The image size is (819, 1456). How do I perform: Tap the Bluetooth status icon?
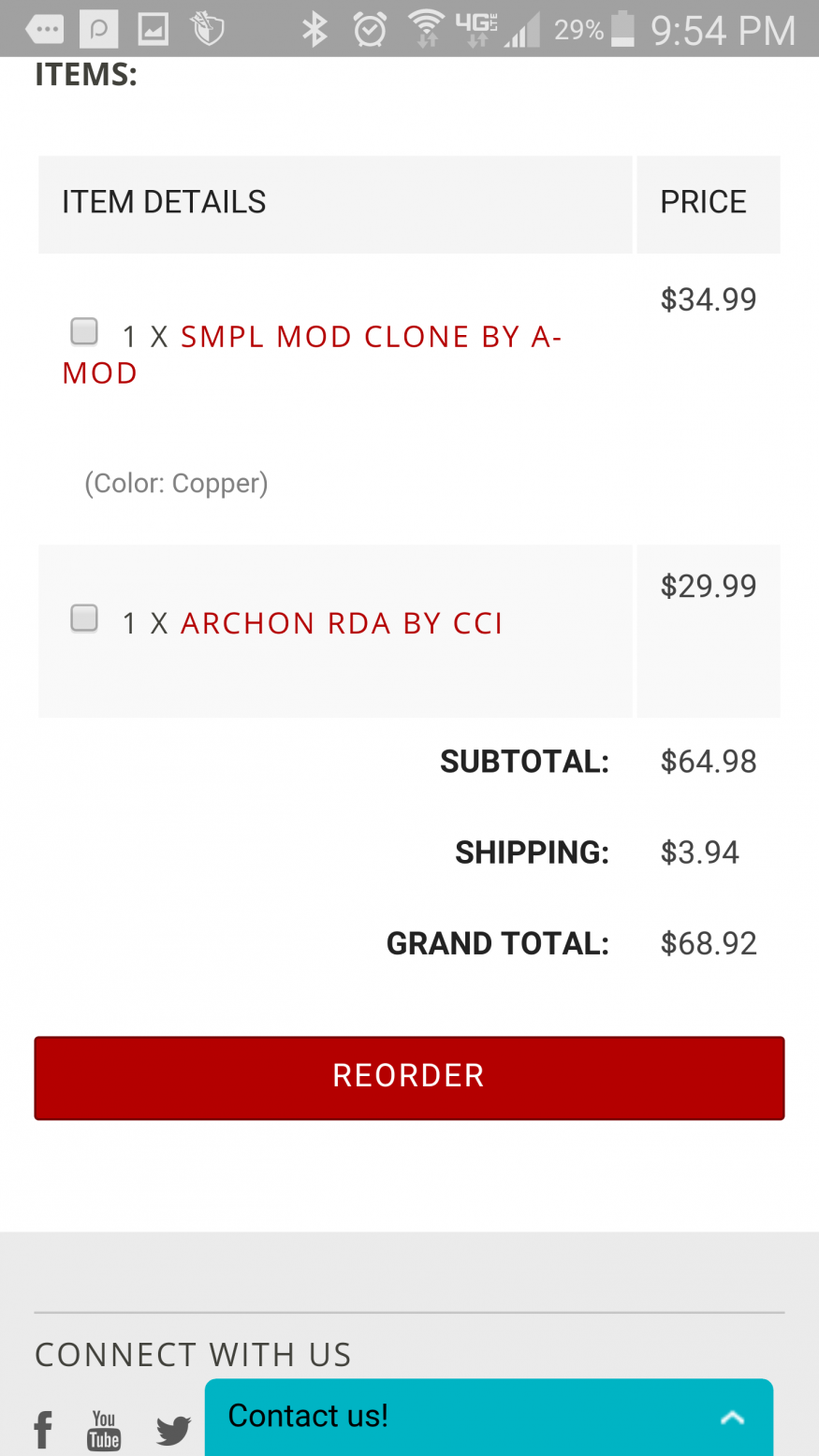pos(314,30)
